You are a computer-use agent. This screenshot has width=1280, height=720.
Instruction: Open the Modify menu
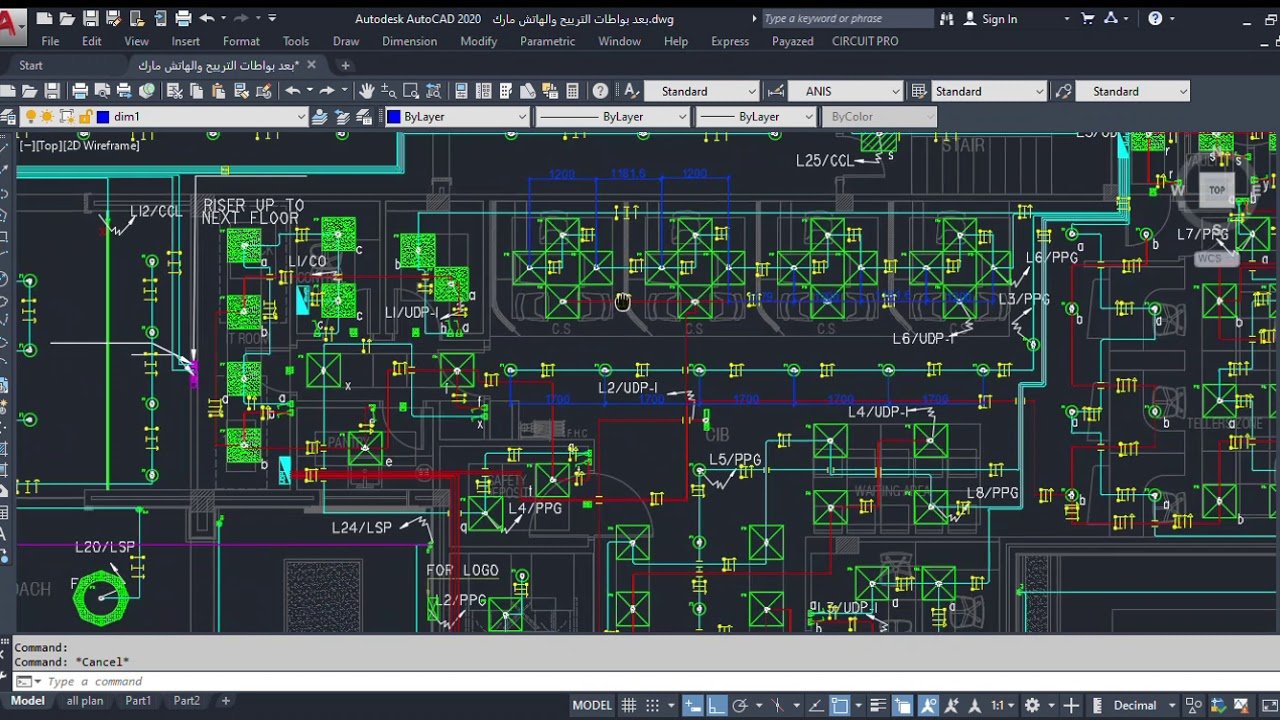pos(478,41)
